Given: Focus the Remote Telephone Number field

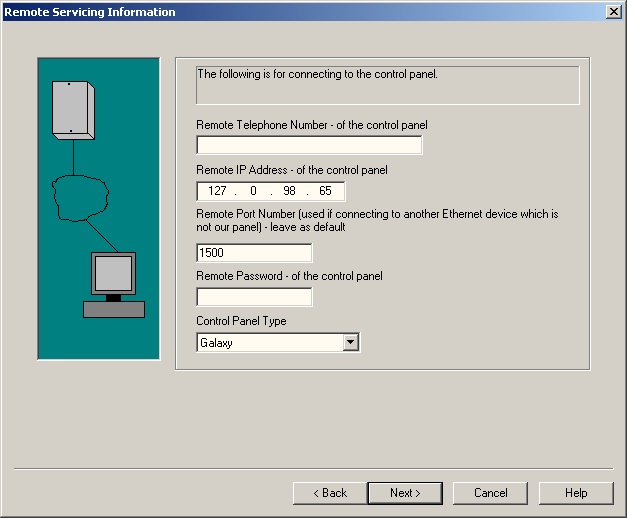Looking at the screenshot, I should [x=309, y=146].
